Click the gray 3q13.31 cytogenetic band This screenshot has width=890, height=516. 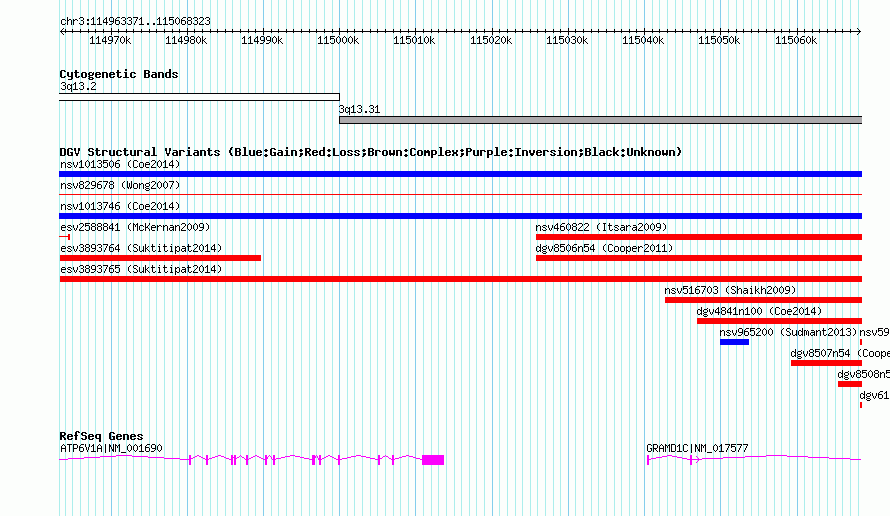coord(601,120)
